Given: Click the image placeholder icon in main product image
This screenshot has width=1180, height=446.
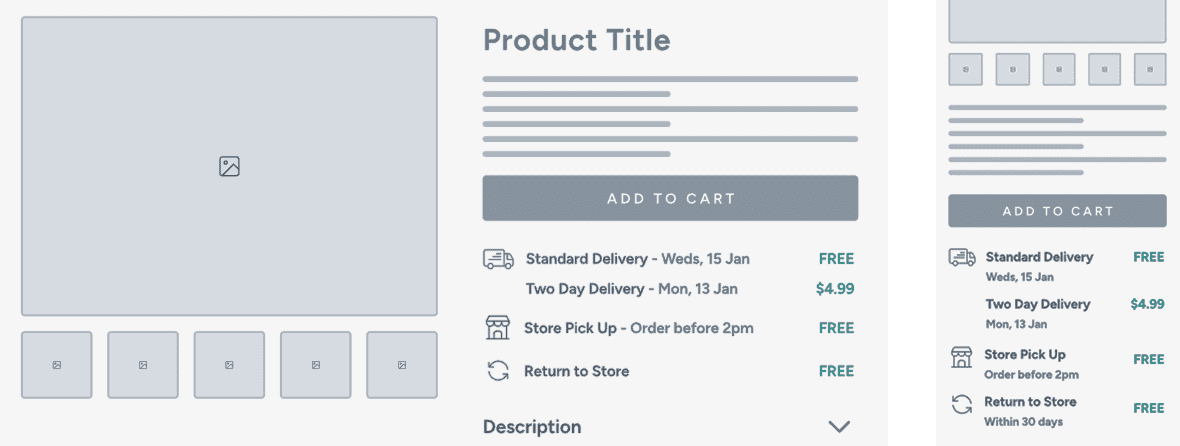Looking at the screenshot, I should pyautogui.click(x=230, y=166).
